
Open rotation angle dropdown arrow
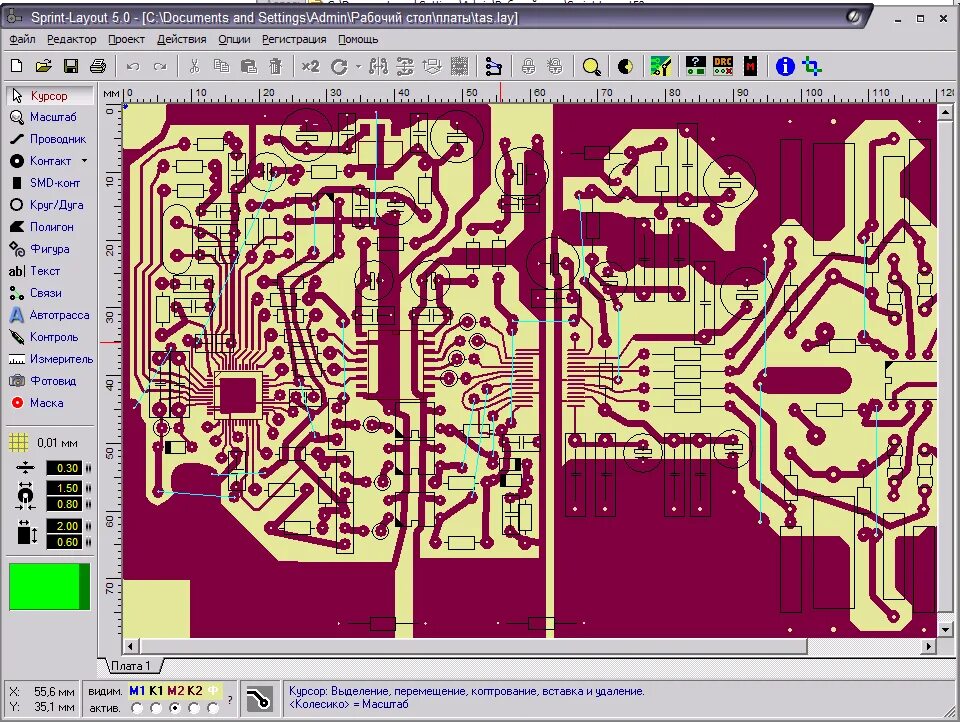click(358, 66)
